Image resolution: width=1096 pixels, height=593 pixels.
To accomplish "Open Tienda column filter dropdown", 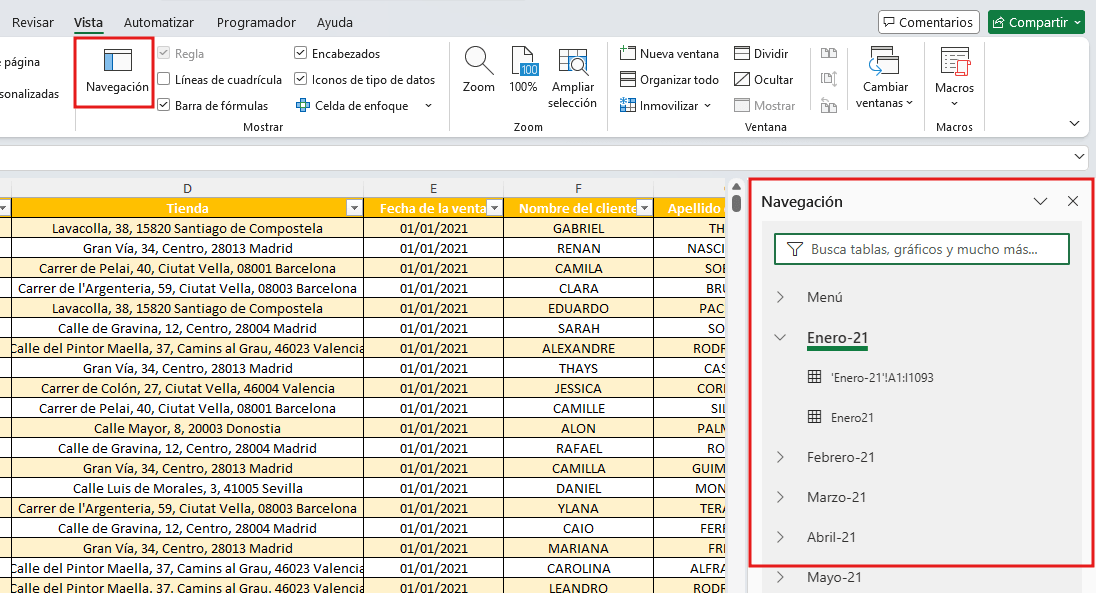I will pyautogui.click(x=354, y=208).
